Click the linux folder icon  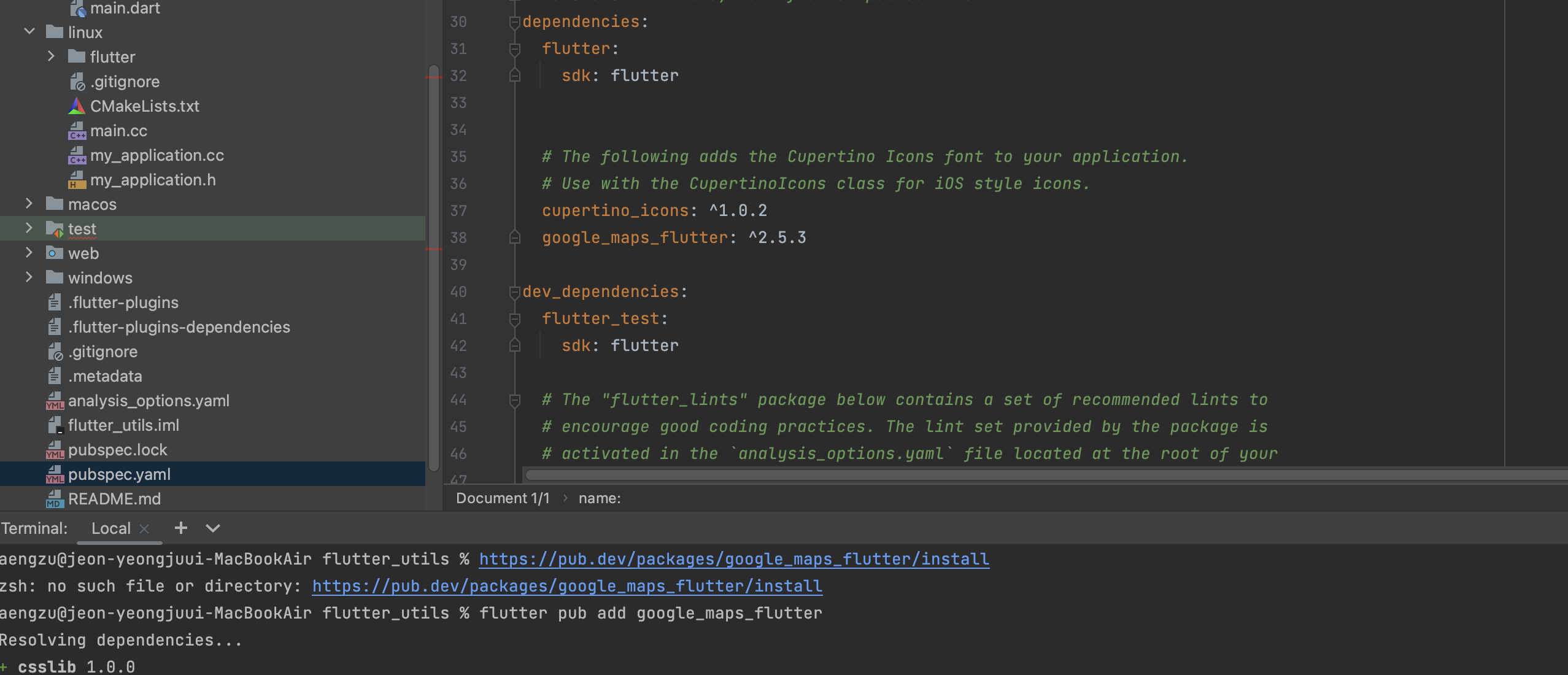pos(55,32)
